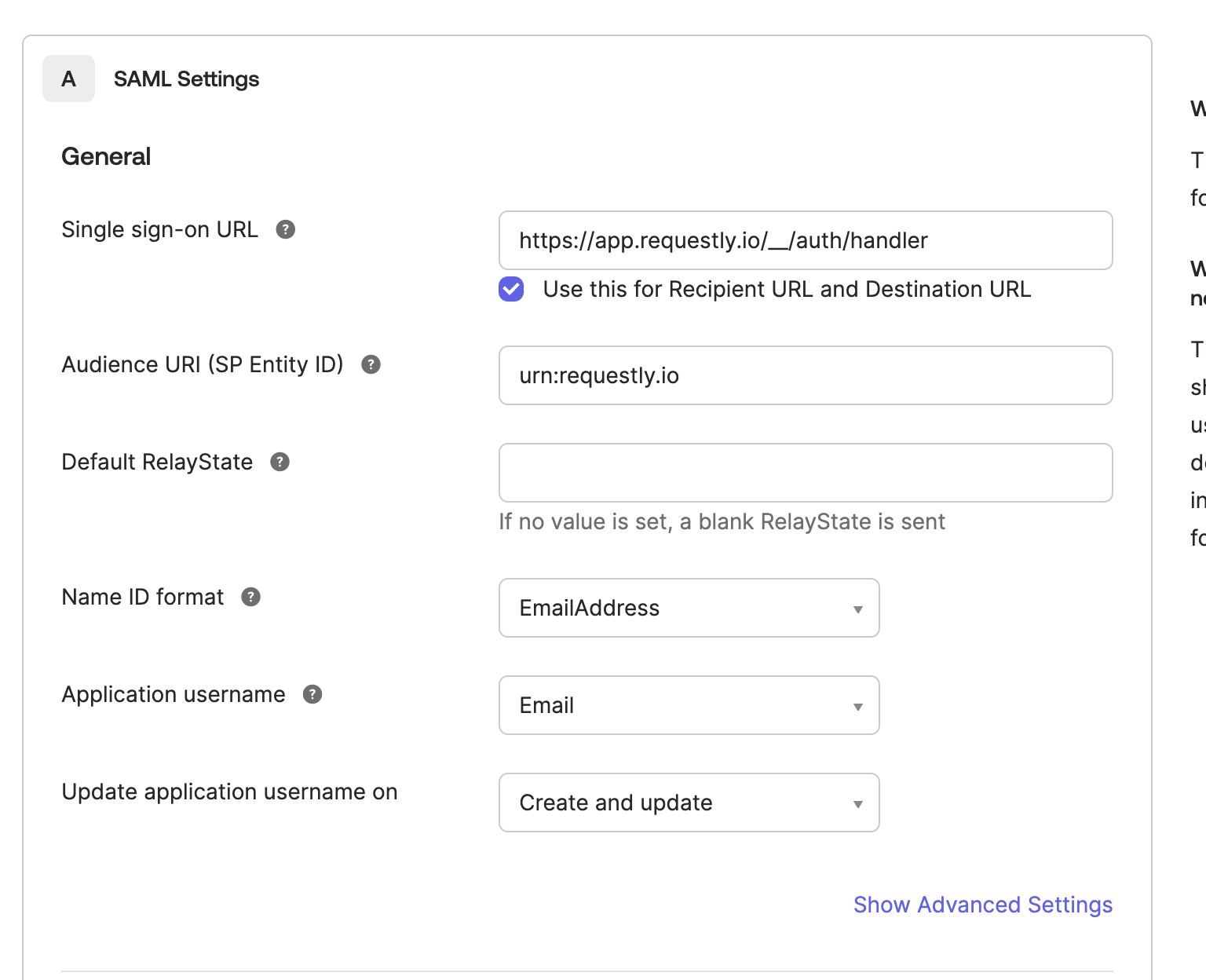Click into the Audience URI text field

806,375
